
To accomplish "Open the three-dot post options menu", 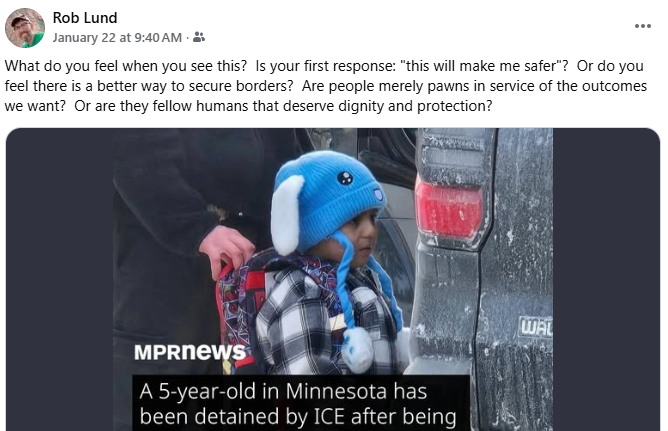I will point(642,26).
